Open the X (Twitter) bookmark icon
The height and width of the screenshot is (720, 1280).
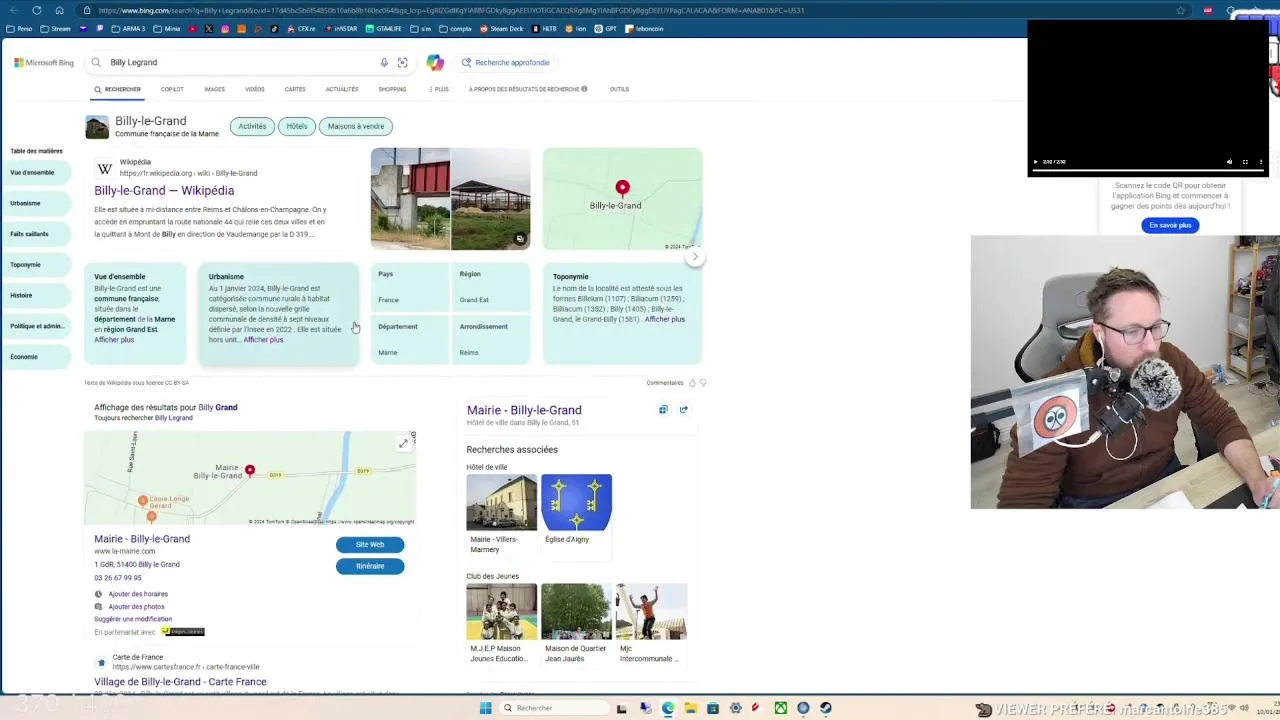coord(209,29)
